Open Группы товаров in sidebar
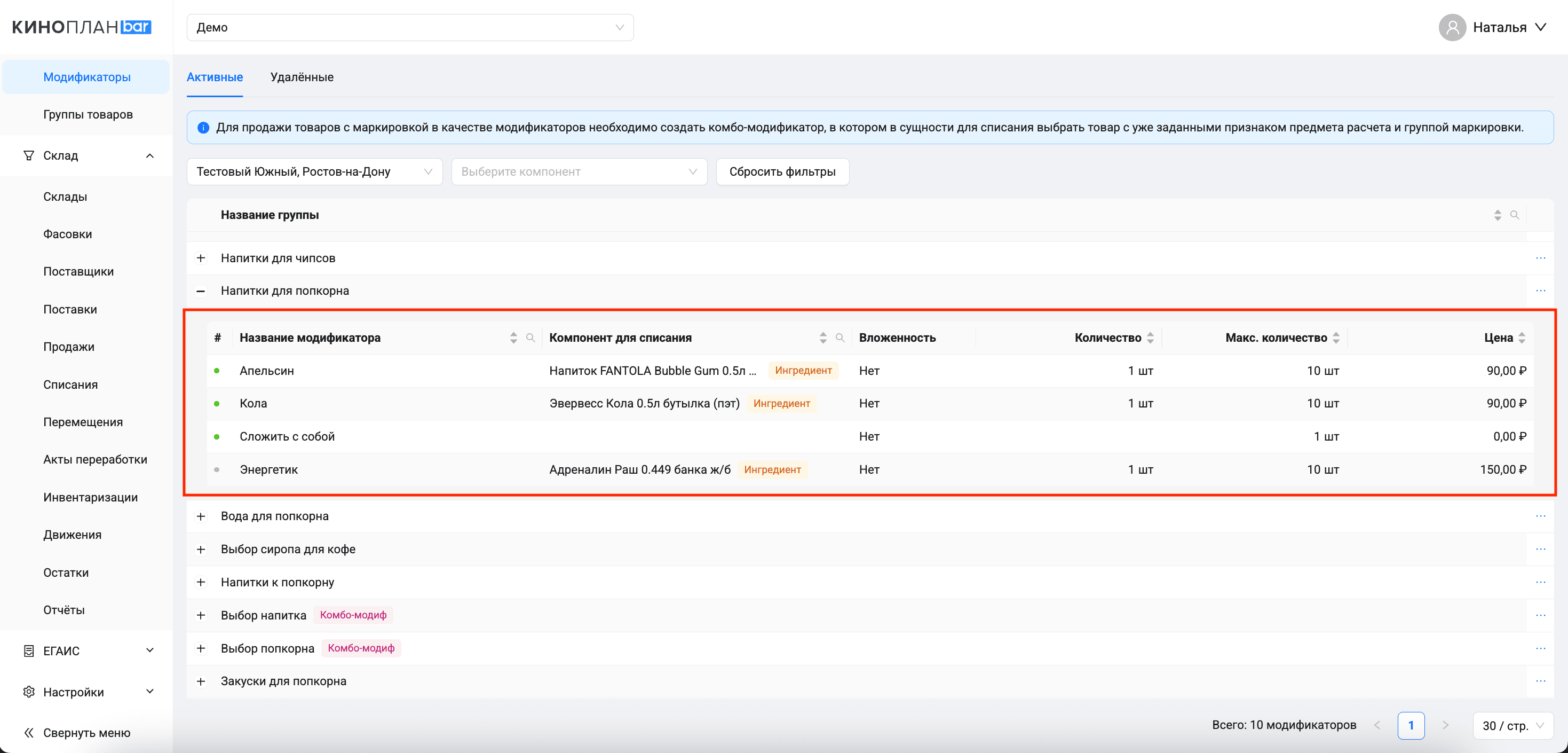This screenshot has height=753, width=1568. 88,114
